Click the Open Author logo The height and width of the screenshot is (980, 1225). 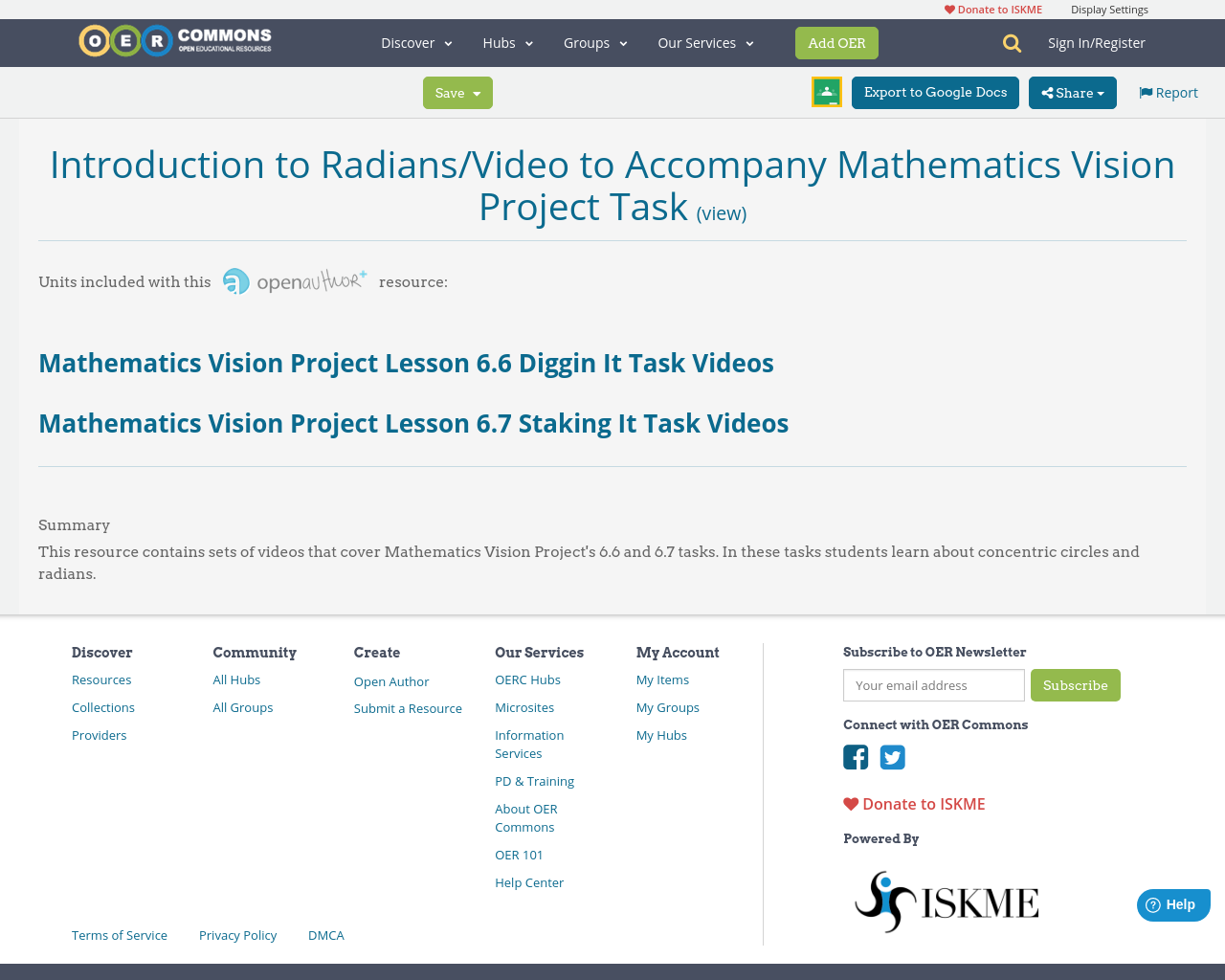point(294,280)
